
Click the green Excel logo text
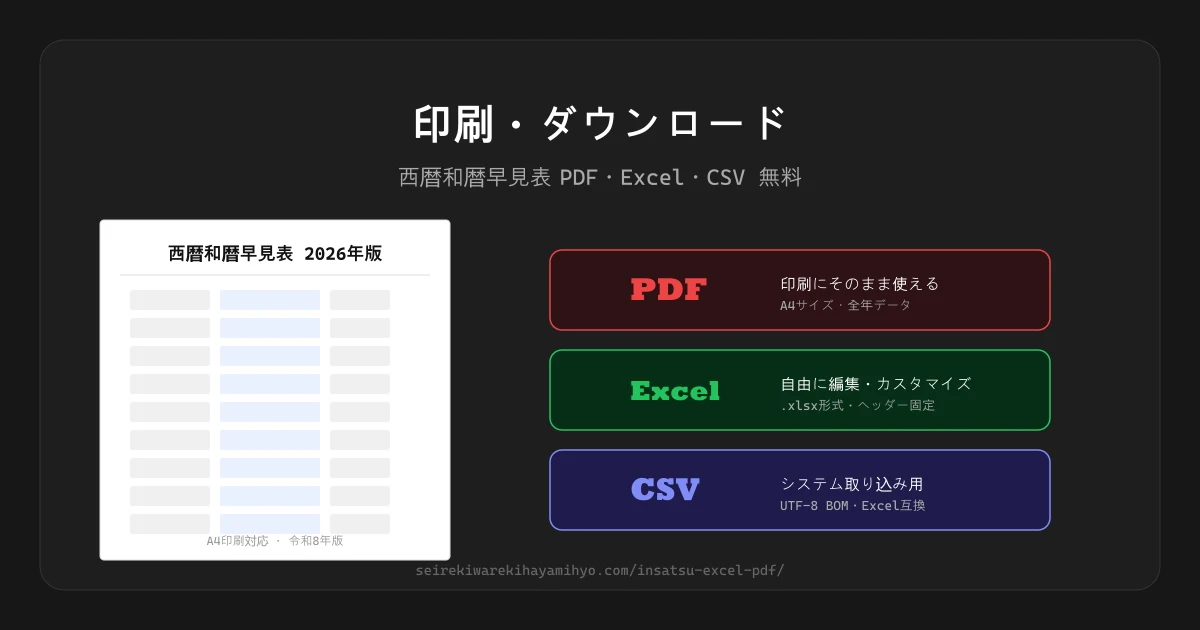(x=675, y=390)
